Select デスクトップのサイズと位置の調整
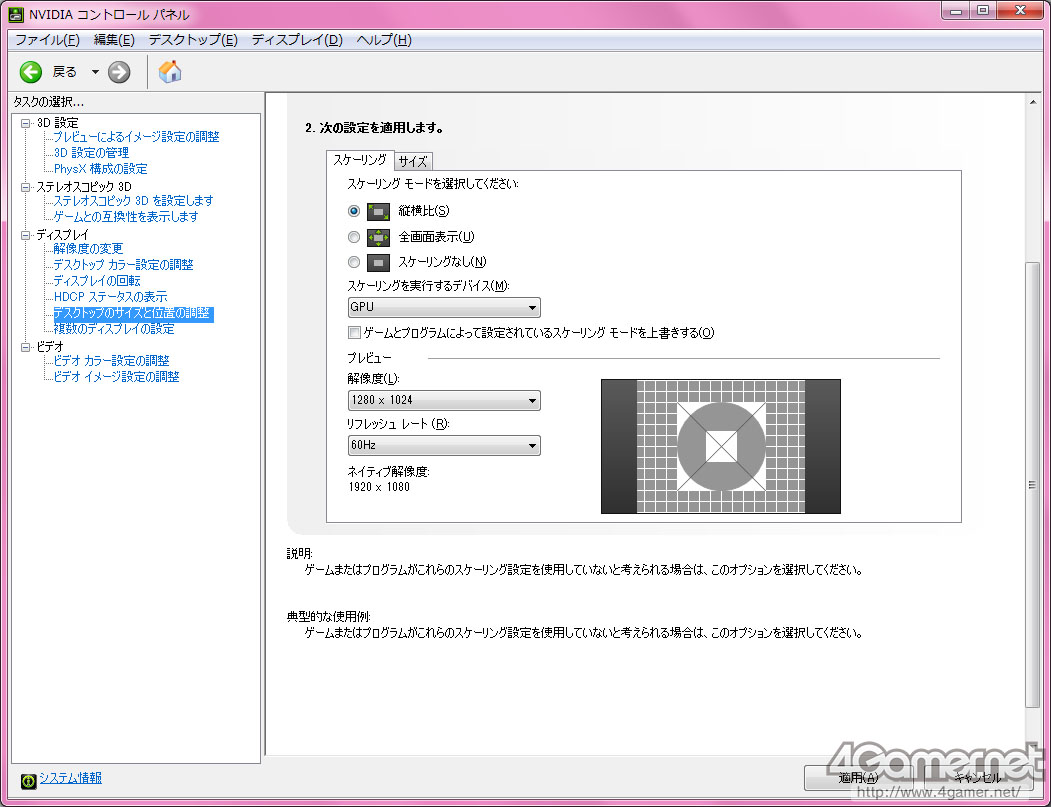The height and width of the screenshot is (807, 1051). (133, 313)
